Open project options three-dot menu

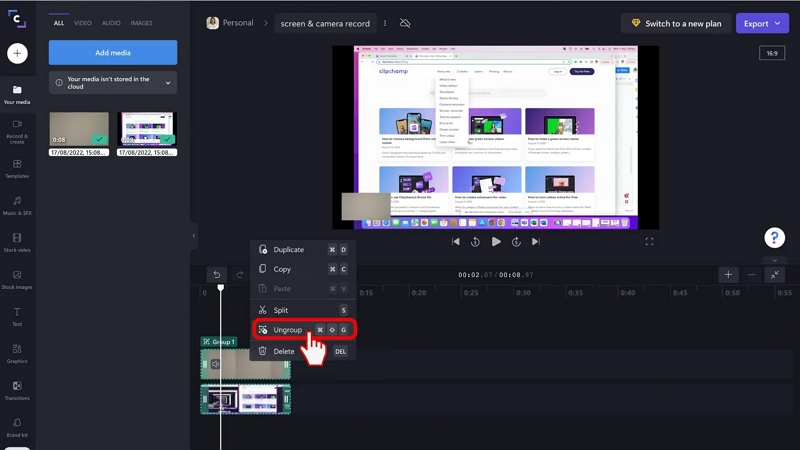click(x=385, y=23)
